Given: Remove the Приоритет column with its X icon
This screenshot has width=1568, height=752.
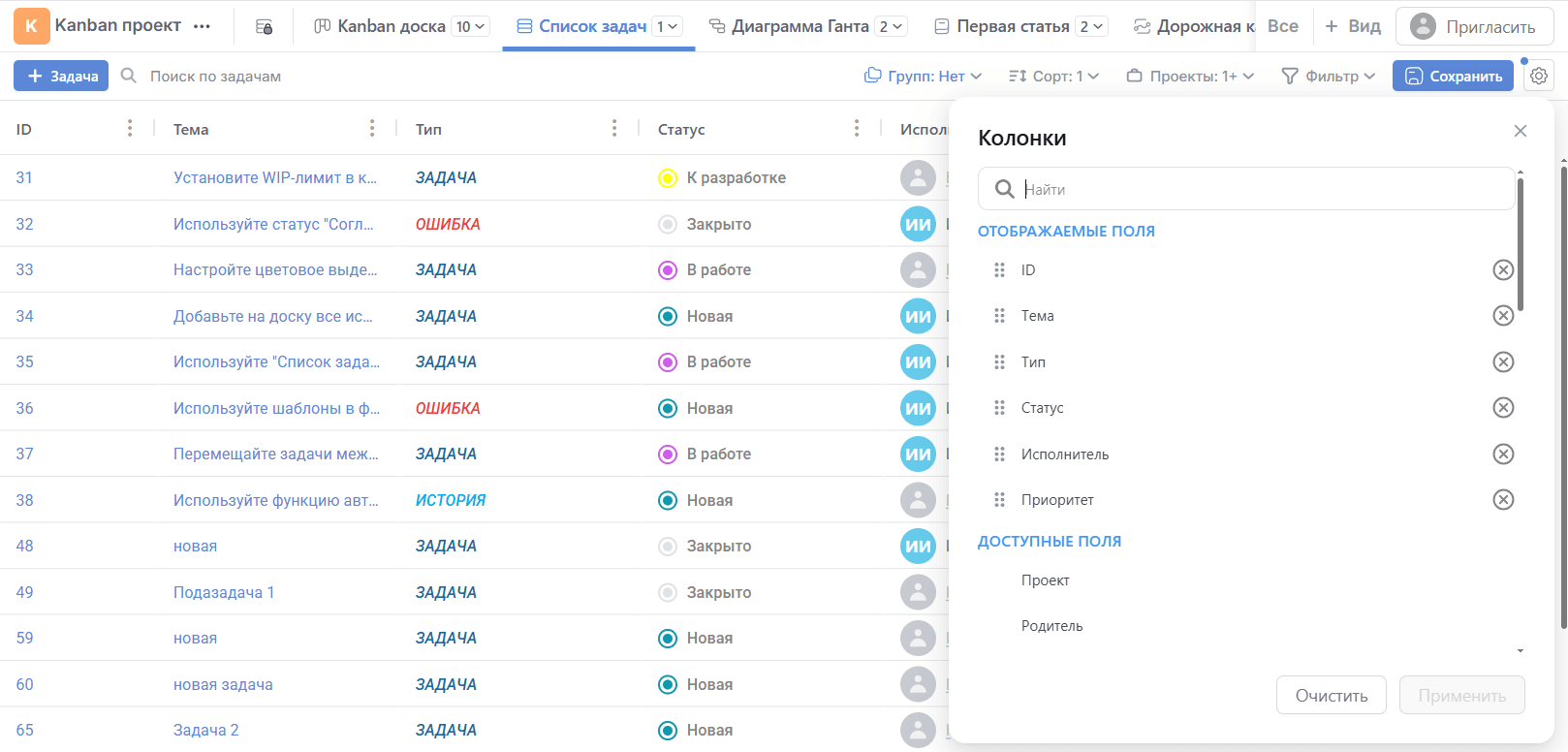Looking at the screenshot, I should 1502,500.
